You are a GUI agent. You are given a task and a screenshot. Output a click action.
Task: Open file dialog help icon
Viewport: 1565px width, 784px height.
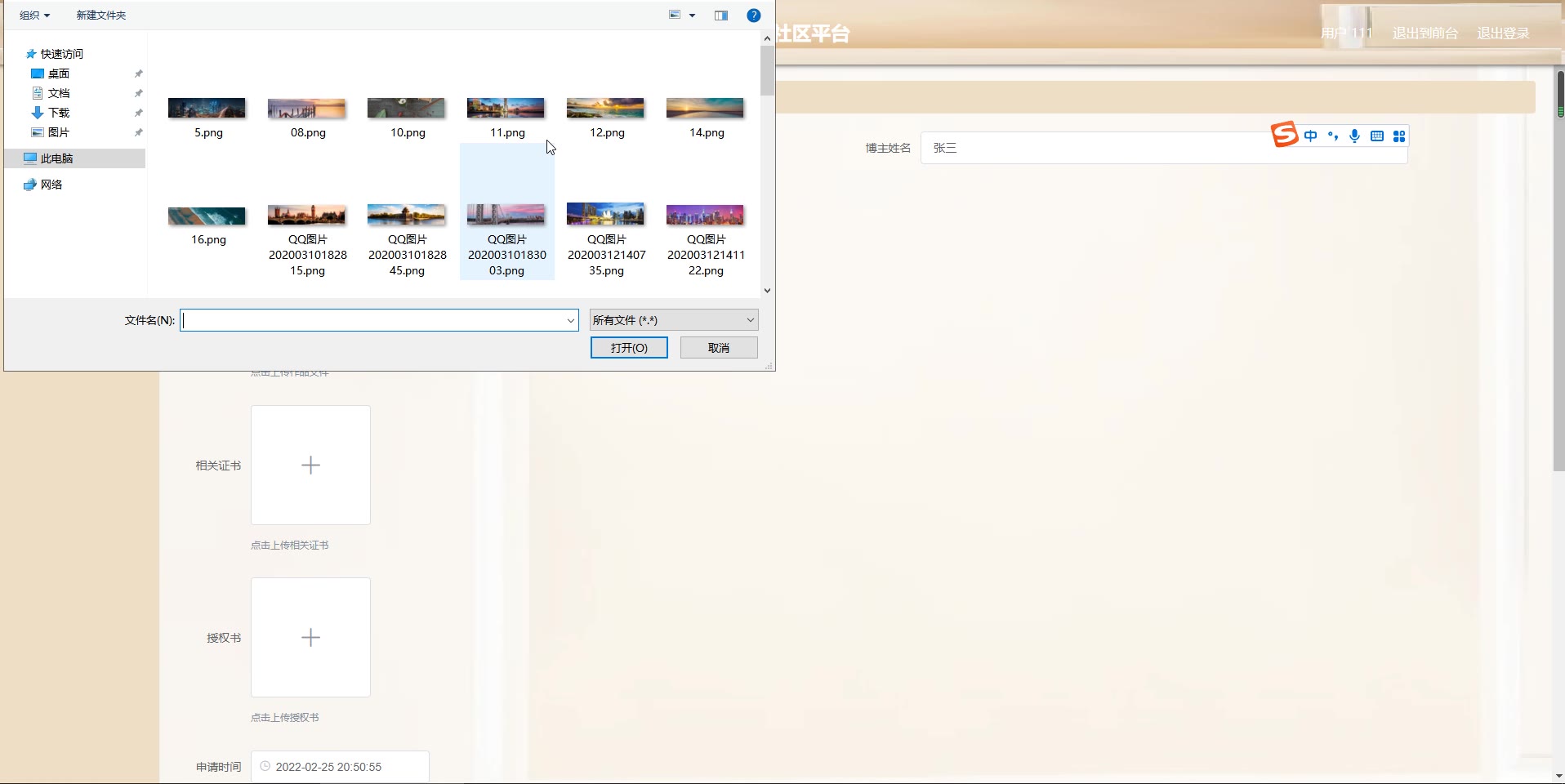tap(754, 16)
